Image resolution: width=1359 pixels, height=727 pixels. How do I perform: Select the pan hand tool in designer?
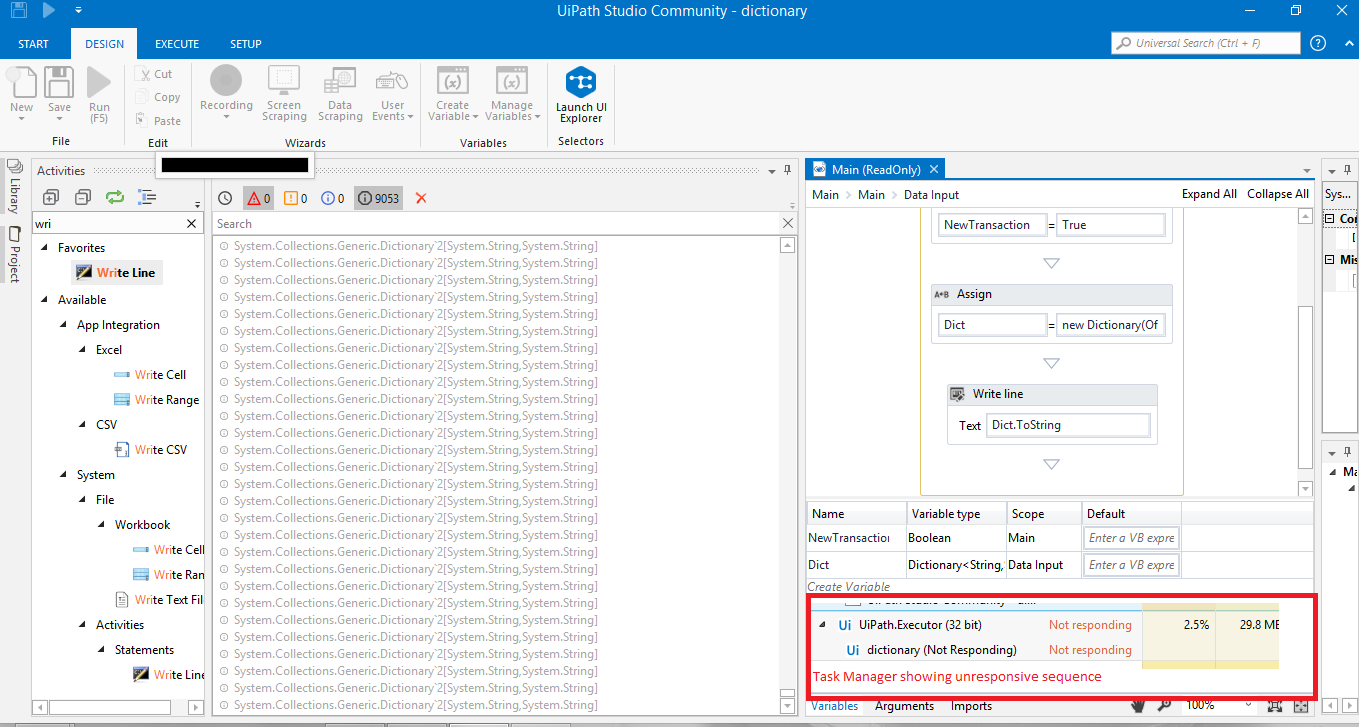1137,705
